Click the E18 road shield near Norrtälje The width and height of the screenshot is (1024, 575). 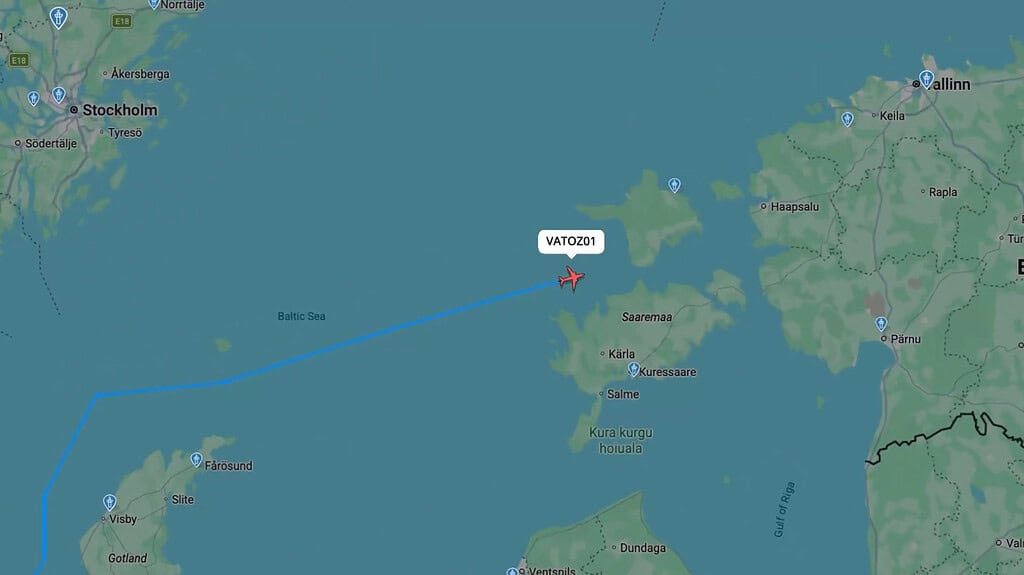(121, 22)
